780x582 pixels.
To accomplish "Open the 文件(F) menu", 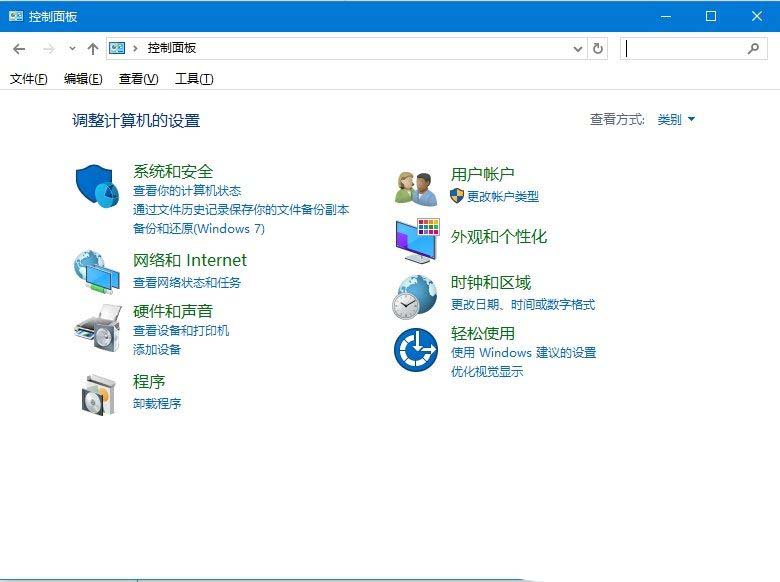I will point(28,79).
